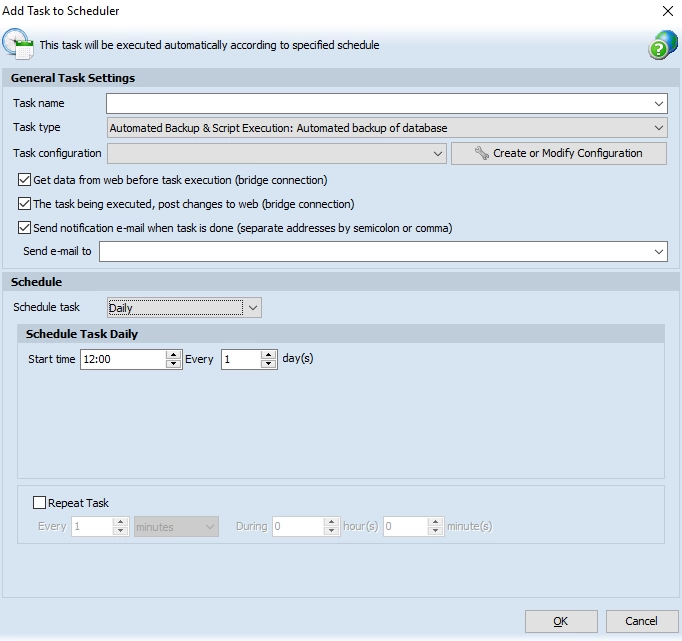Decrease the Every day(s) value
Viewport: 682px width, 641px height.
(269, 364)
